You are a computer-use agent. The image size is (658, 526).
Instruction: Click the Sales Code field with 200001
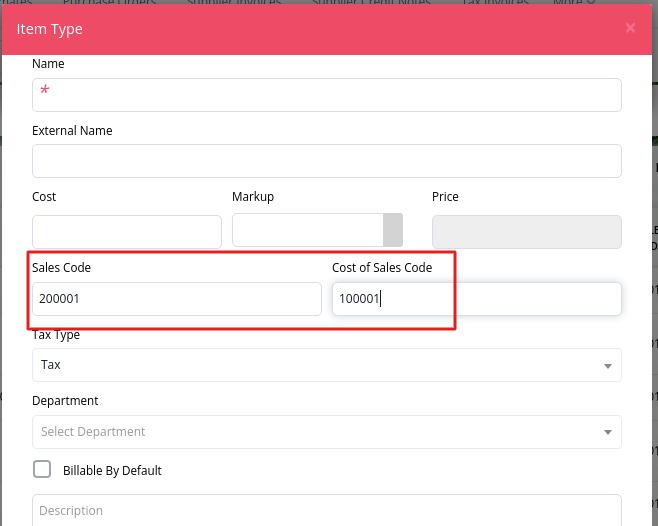click(x=177, y=299)
